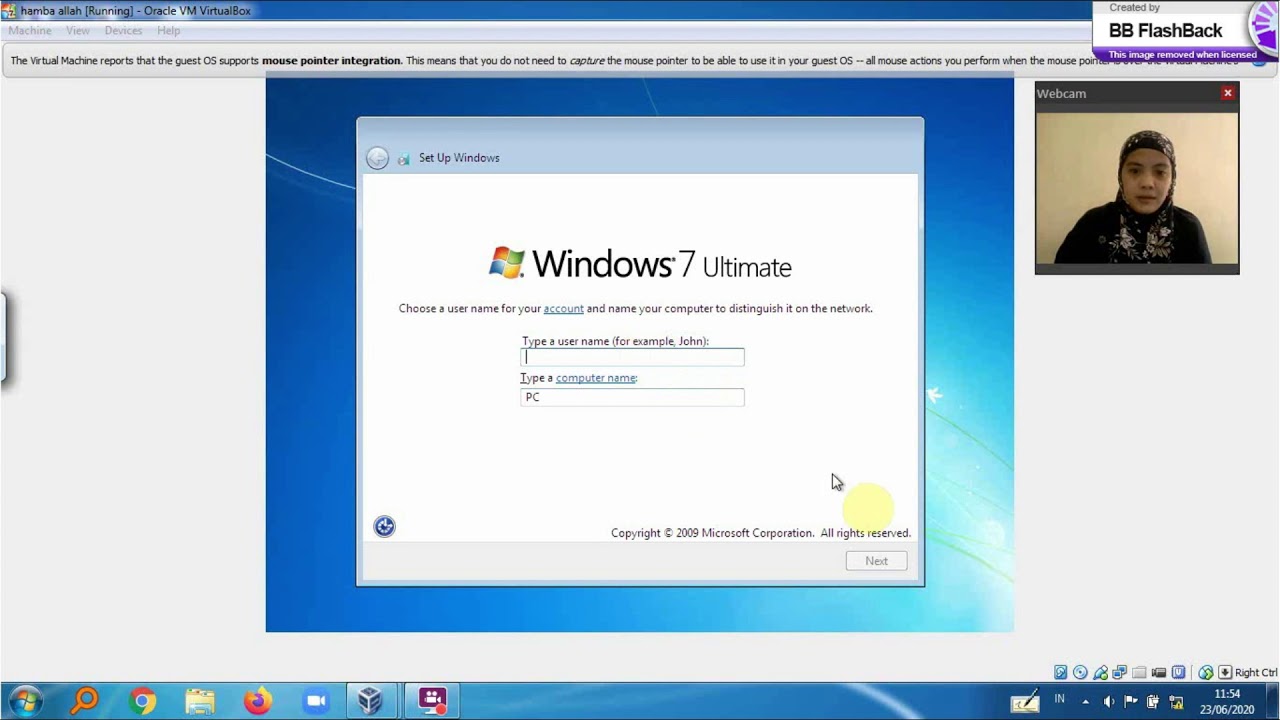Viewport: 1280px width, 720px height.
Task: Close the Webcam panel
Action: tap(1228, 93)
